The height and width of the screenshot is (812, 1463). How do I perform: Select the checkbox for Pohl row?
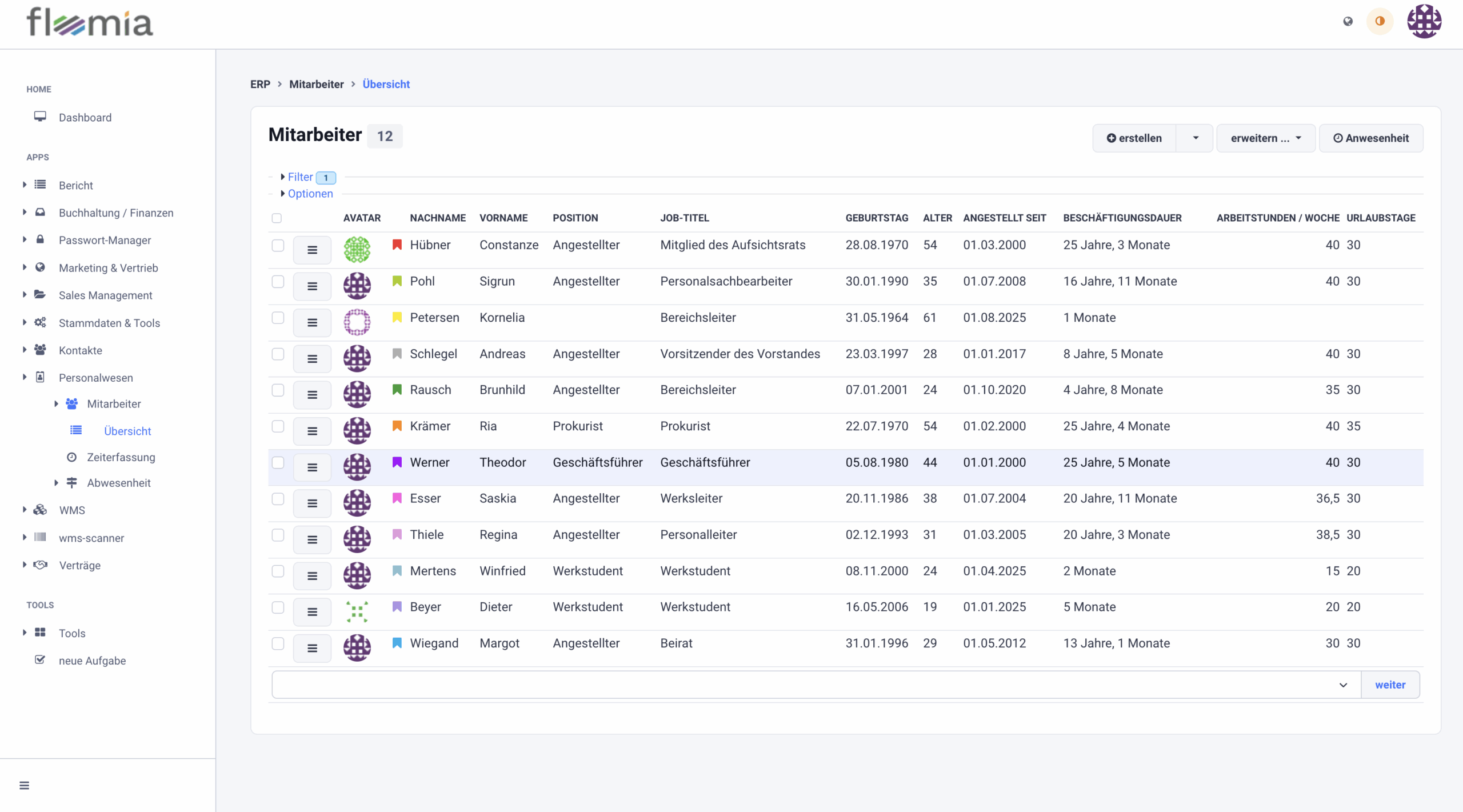click(278, 282)
